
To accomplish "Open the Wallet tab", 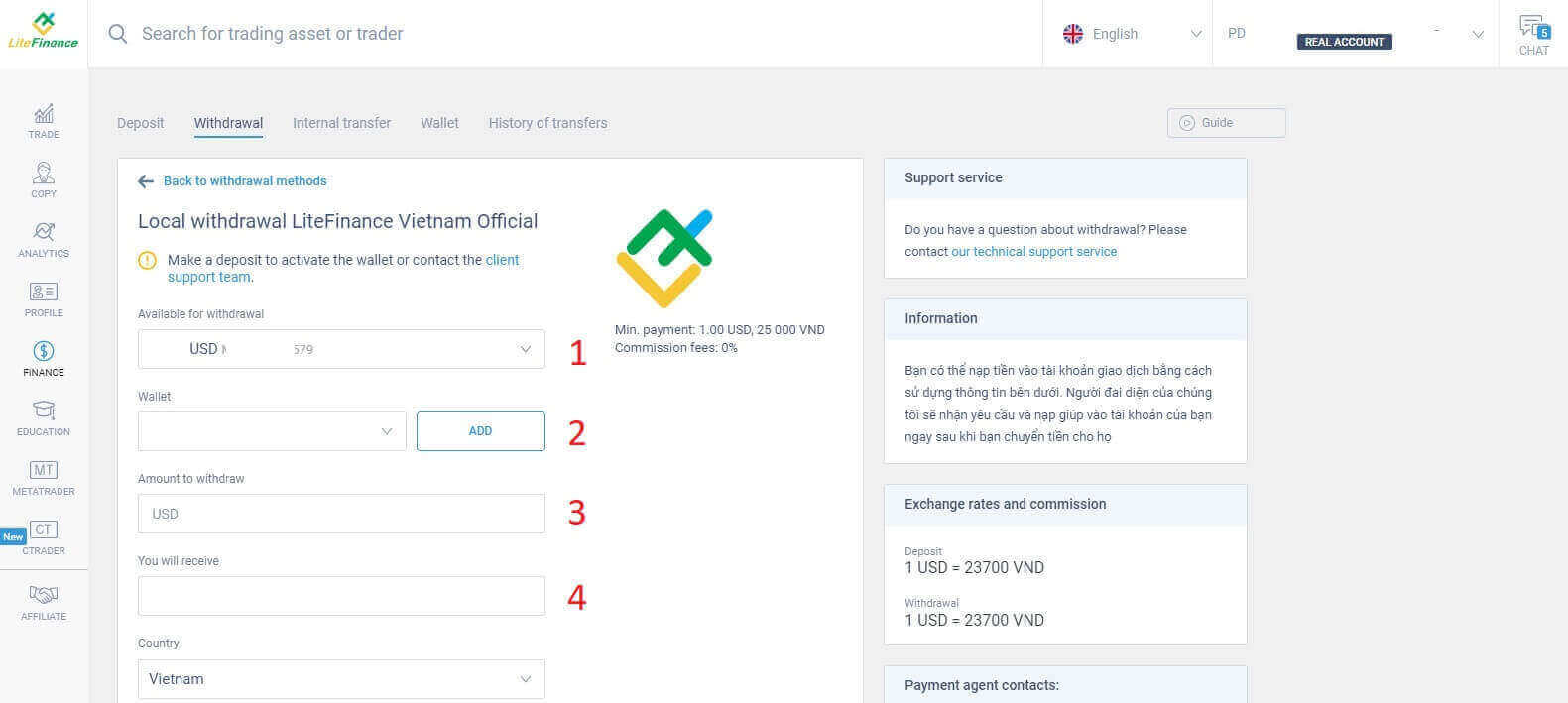I will pyautogui.click(x=439, y=123).
